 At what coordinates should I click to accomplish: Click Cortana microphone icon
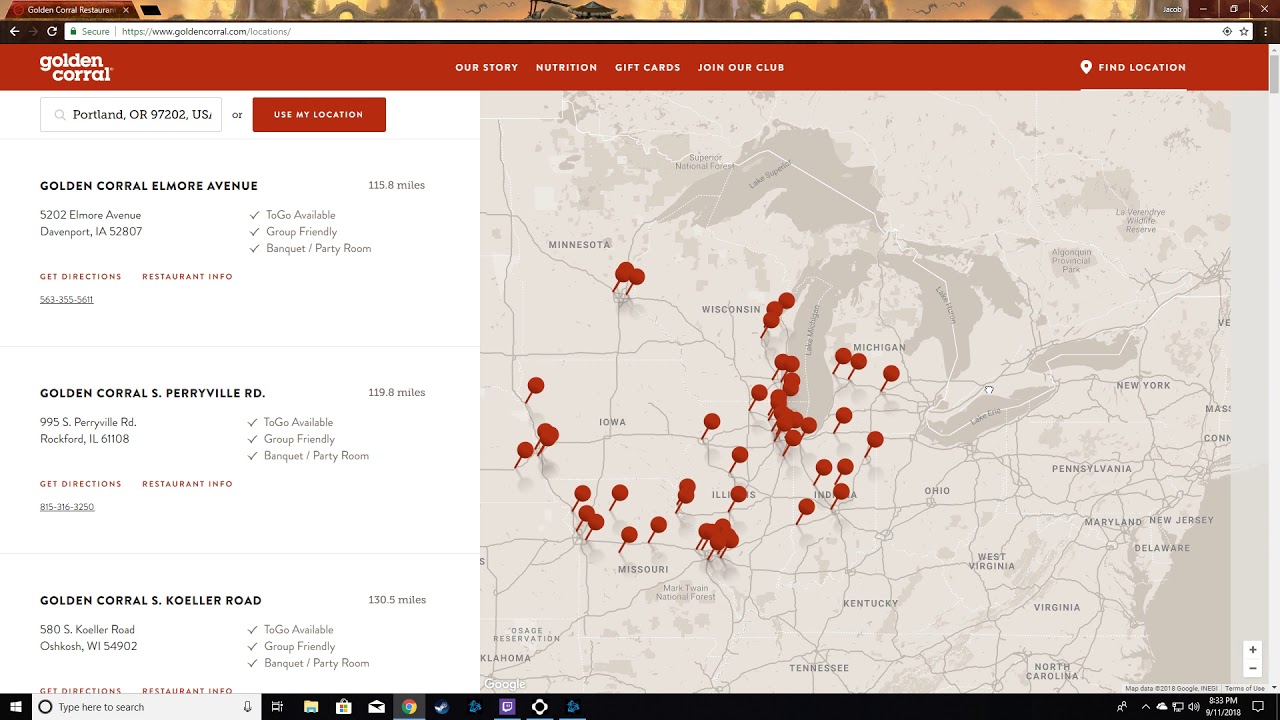tap(247, 707)
